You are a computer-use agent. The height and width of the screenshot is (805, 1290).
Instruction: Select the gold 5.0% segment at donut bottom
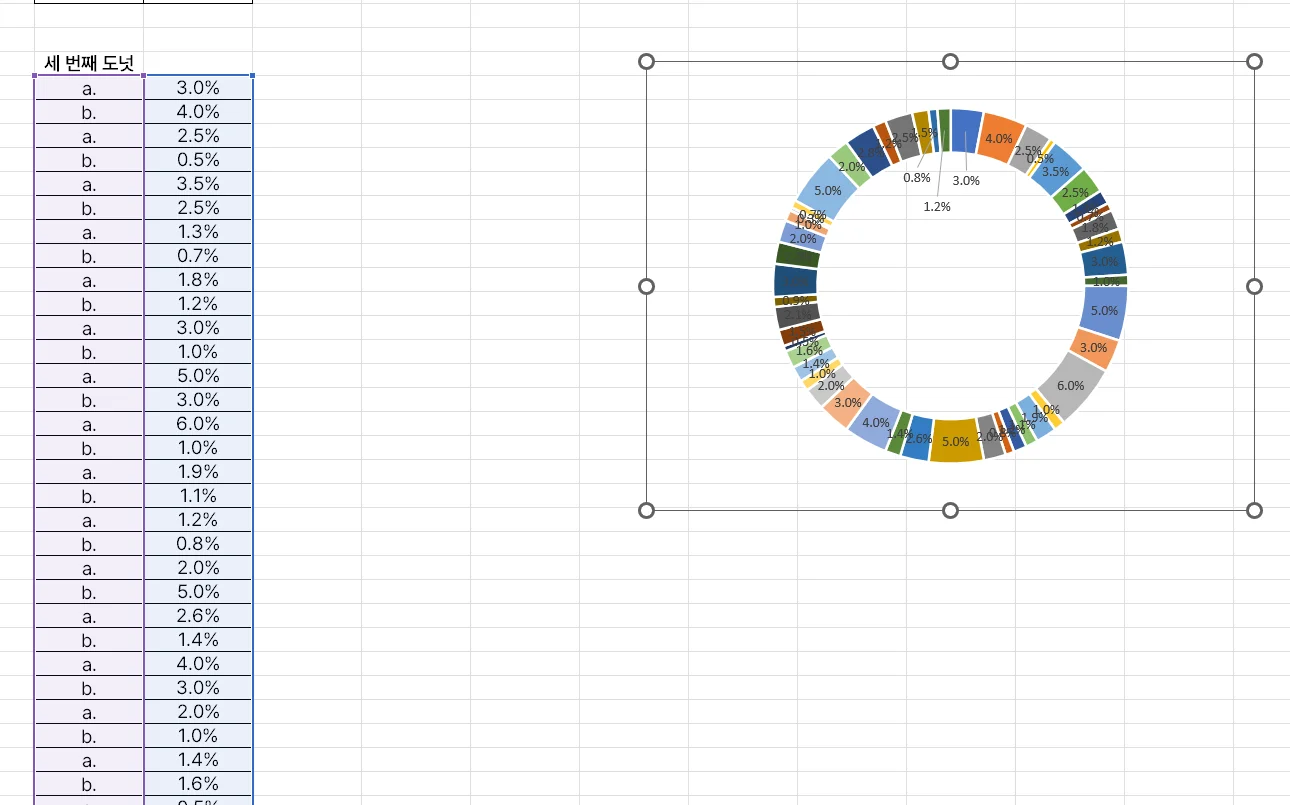click(x=955, y=440)
